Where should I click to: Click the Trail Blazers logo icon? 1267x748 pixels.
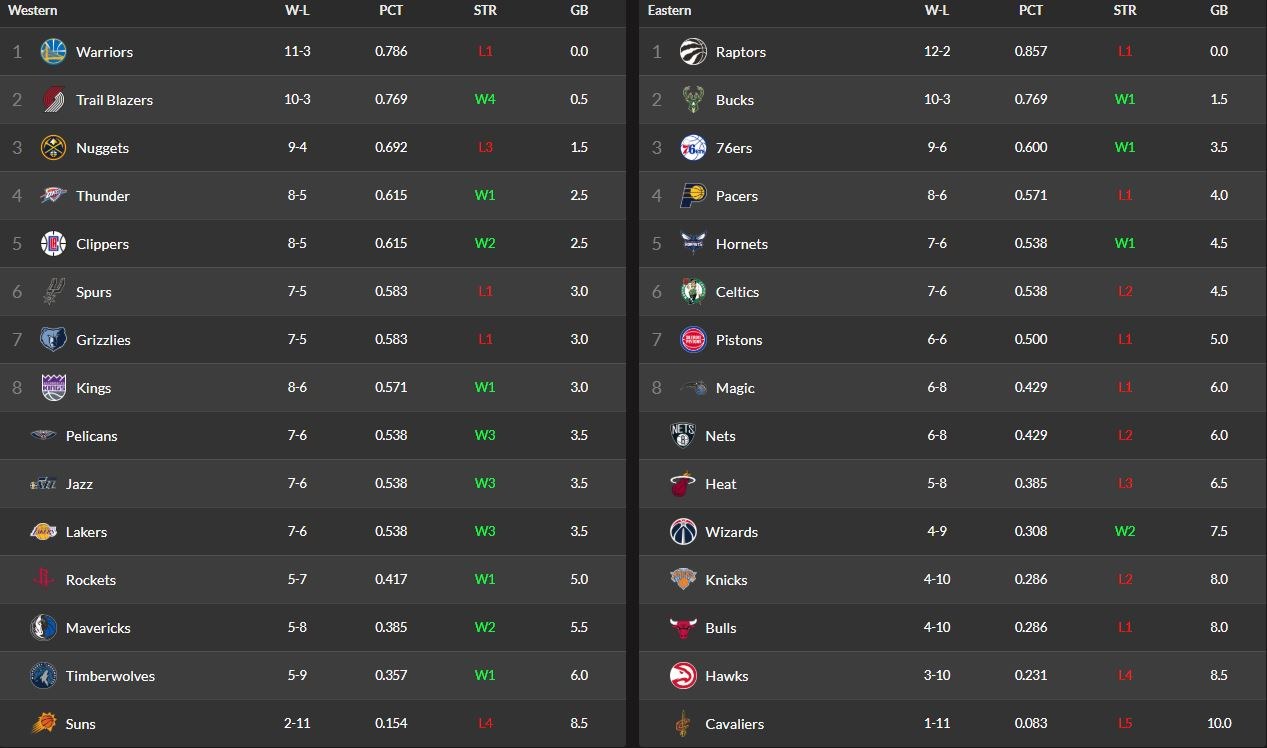[x=53, y=100]
